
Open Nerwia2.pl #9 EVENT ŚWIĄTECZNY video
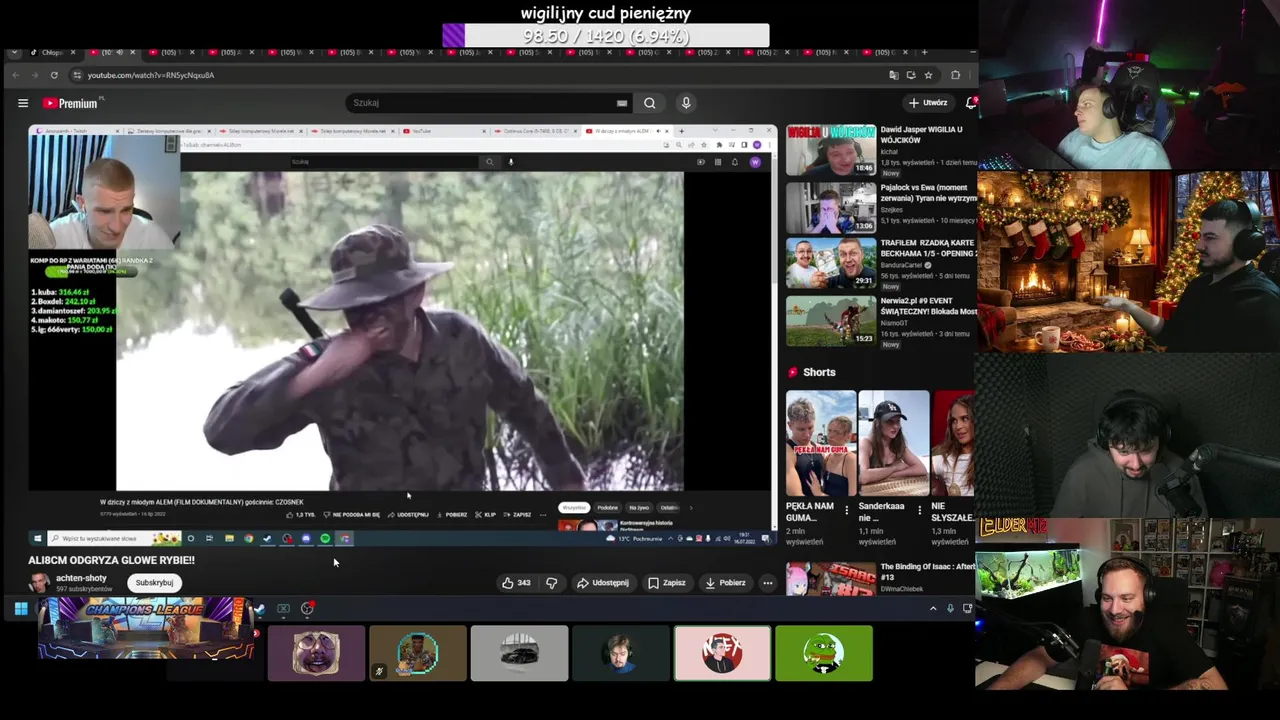tap(831, 321)
